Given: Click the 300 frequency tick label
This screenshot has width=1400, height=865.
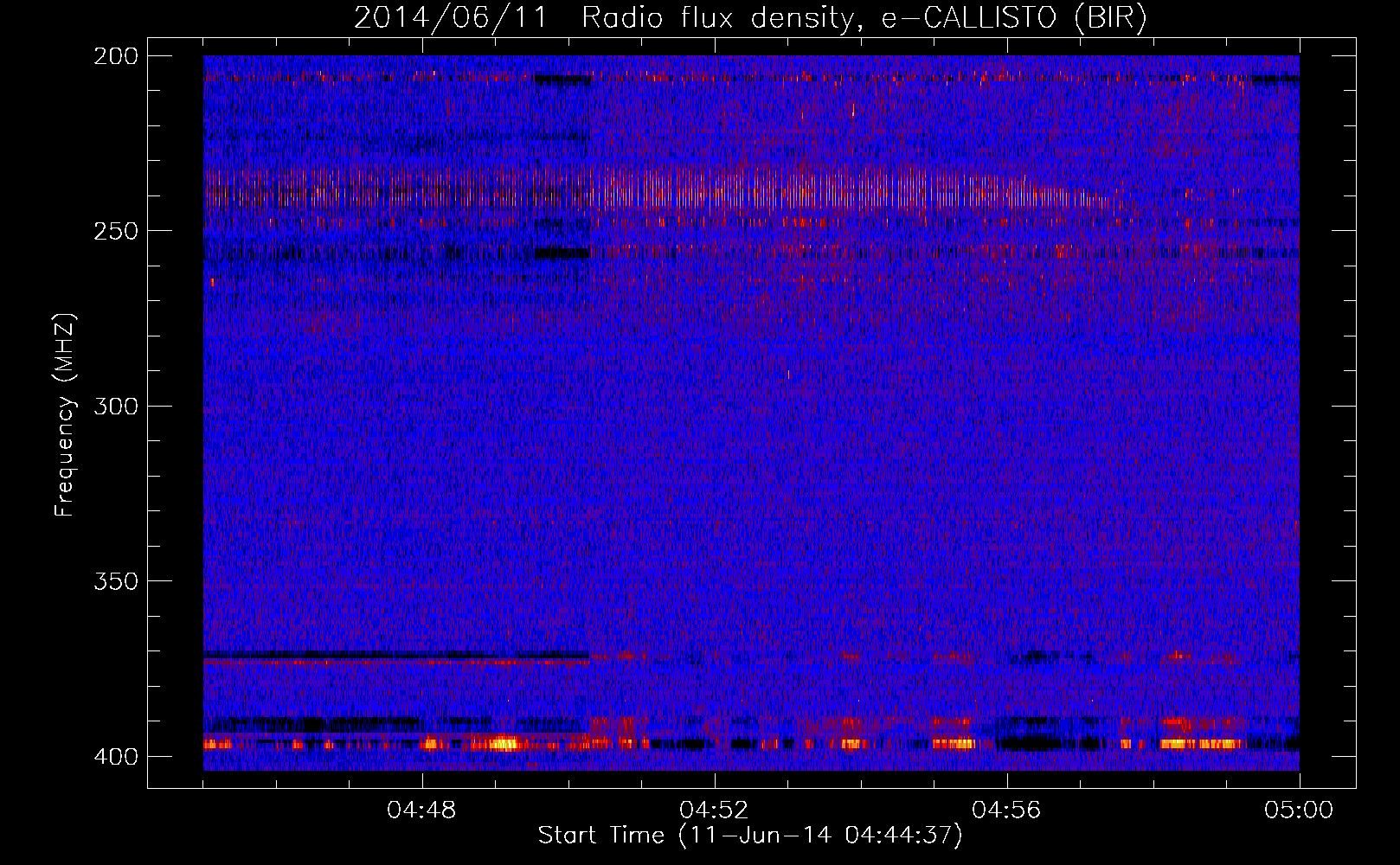Looking at the screenshot, I should click(x=115, y=407).
